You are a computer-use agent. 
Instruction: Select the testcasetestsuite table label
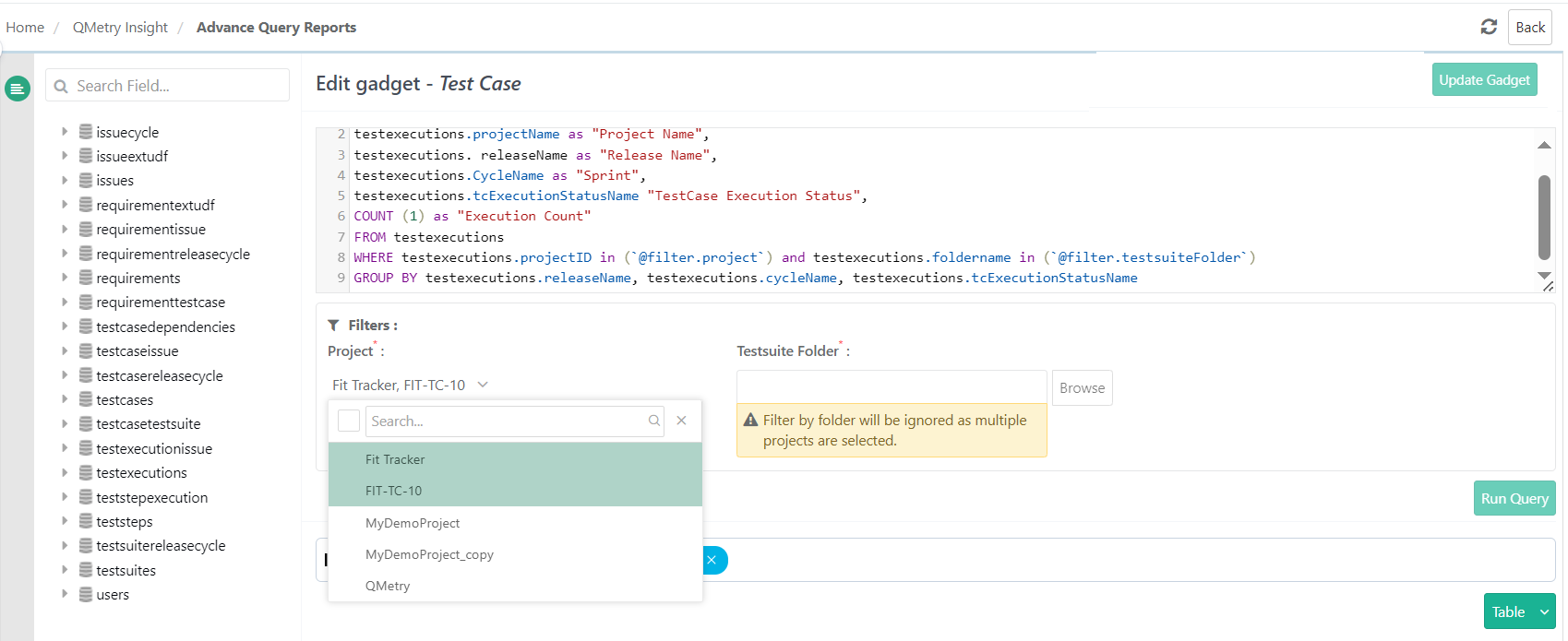pos(148,423)
